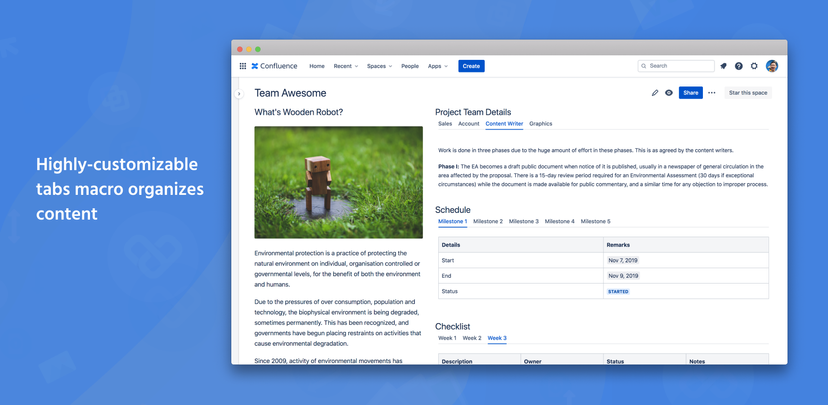Click the Schedule heading
Screen dimensions: 828x405
pos(453,210)
